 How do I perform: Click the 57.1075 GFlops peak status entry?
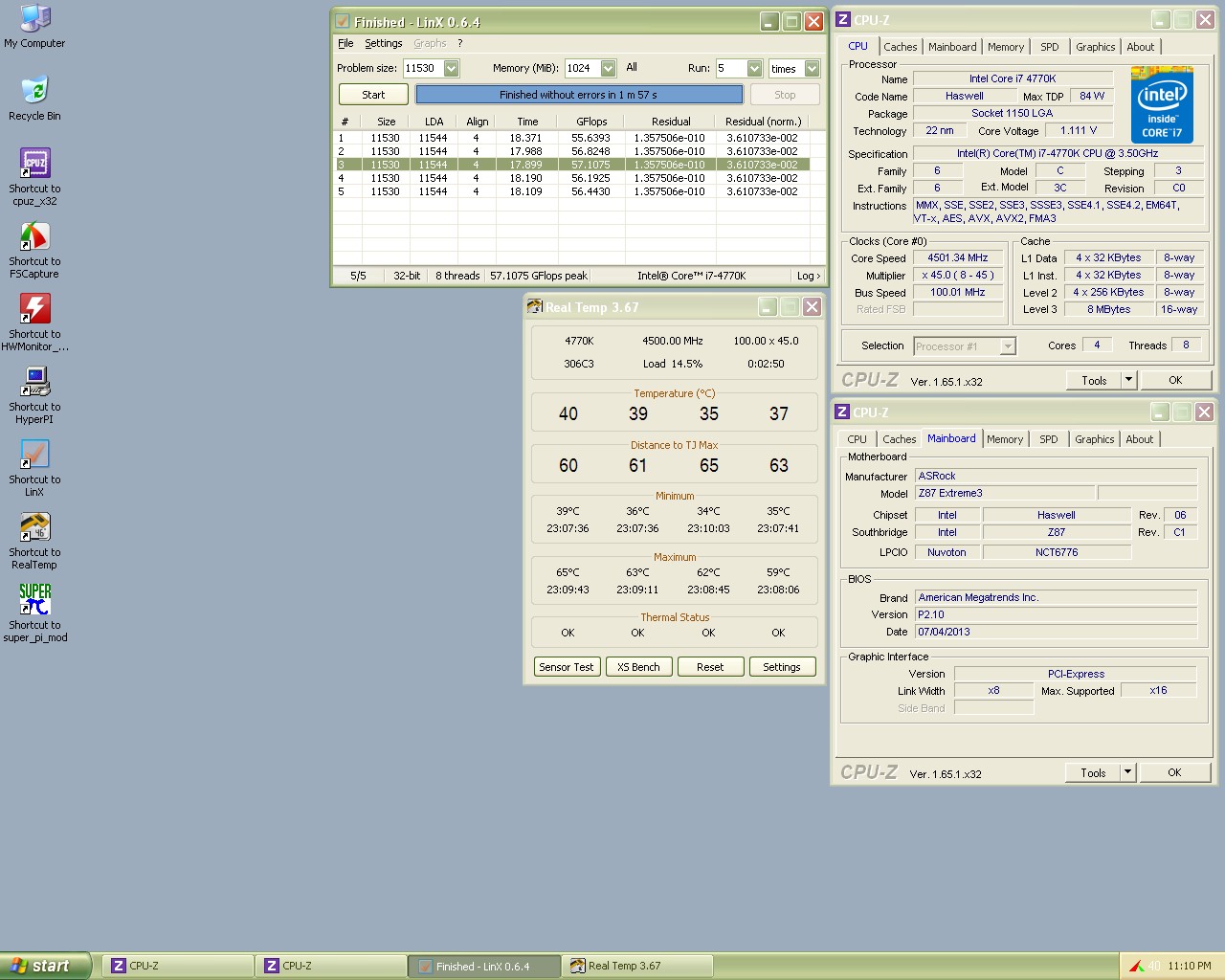point(539,276)
